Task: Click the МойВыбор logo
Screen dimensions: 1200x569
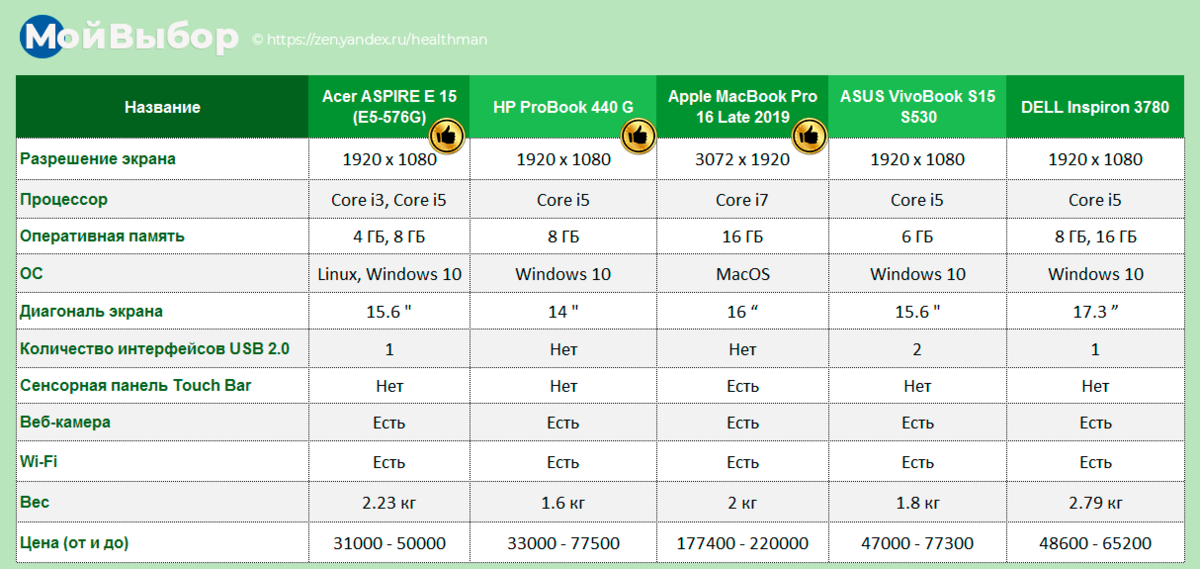Action: tap(131, 37)
